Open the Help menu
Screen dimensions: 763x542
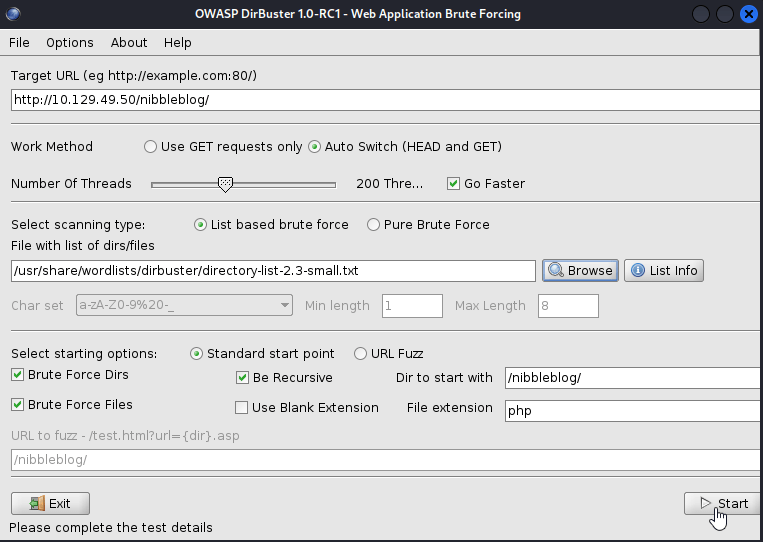pyautogui.click(x=178, y=43)
